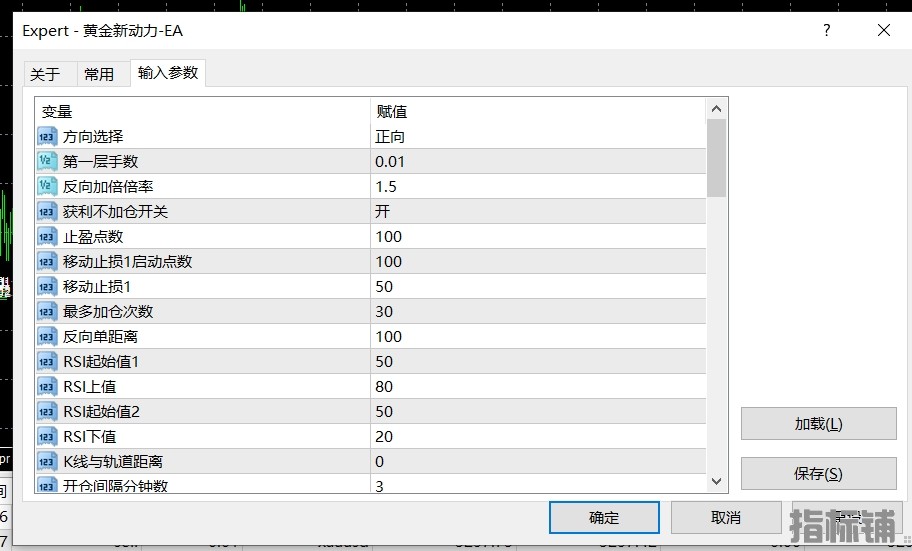Click the 加载(L) button
The image size is (912, 551).
[x=818, y=424]
